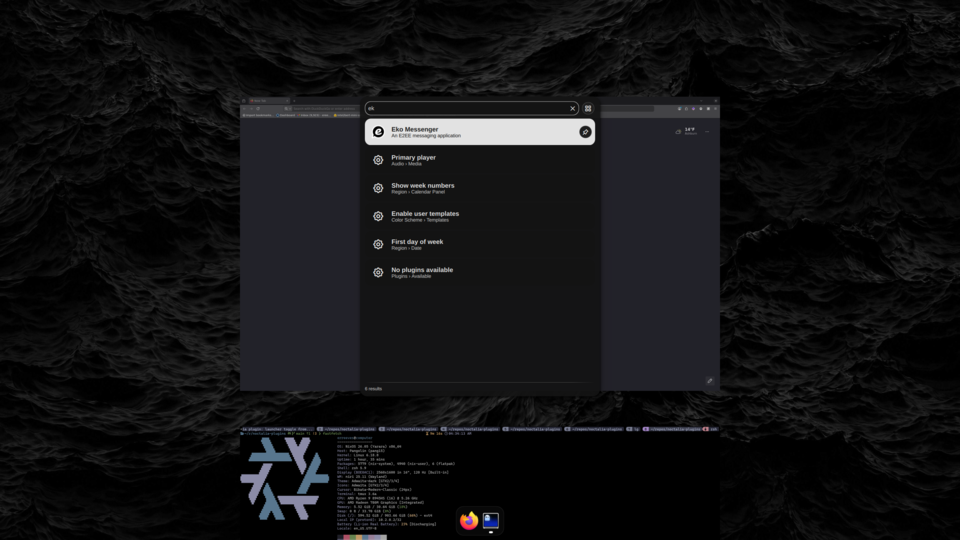The height and width of the screenshot is (540, 960).
Task: Select the first tmux tab 'launcher toggle'
Action: tap(277, 429)
